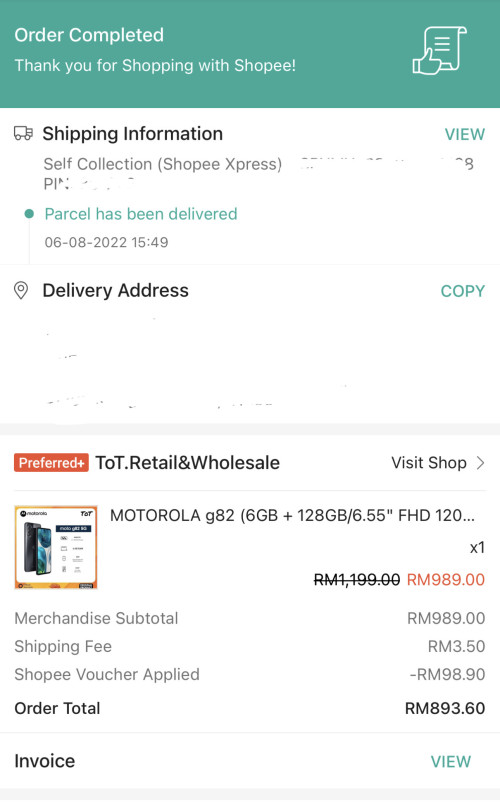Tap the Order Completed banner
This screenshot has height=805, width=500.
(250, 54)
